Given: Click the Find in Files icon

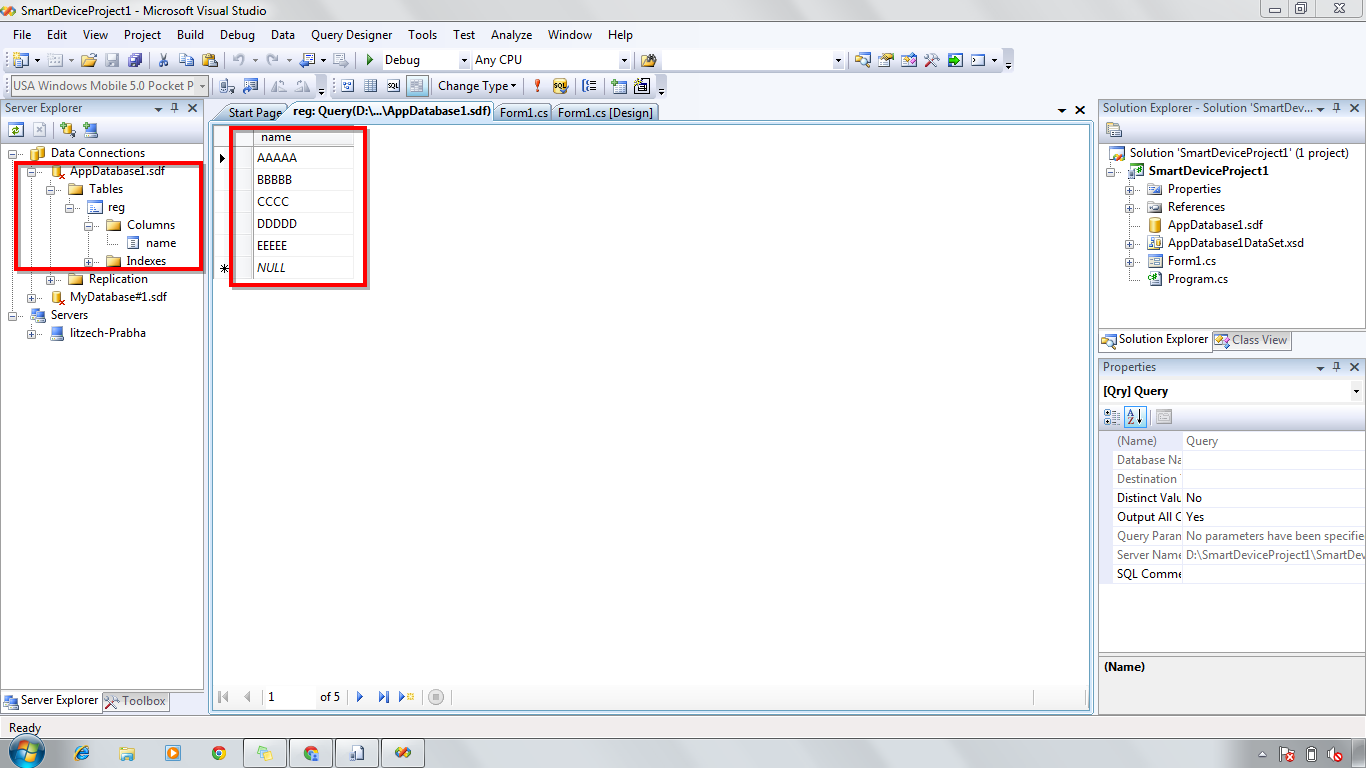Looking at the screenshot, I should pos(648,60).
